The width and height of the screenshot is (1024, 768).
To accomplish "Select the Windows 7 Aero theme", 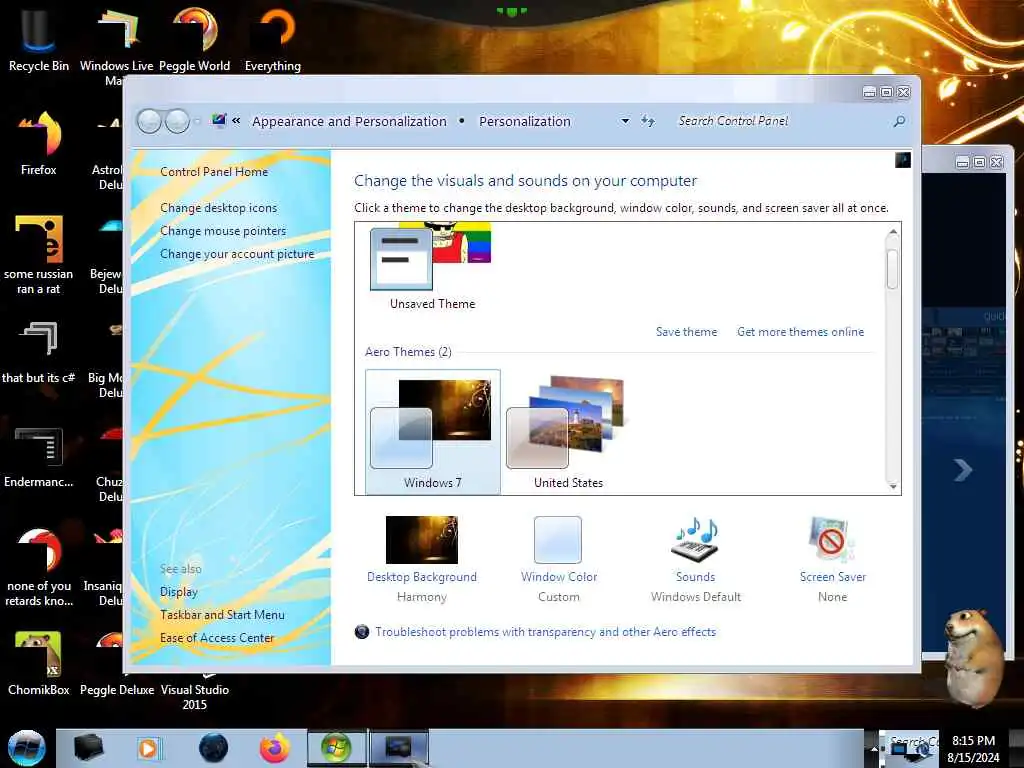I will click(432, 431).
